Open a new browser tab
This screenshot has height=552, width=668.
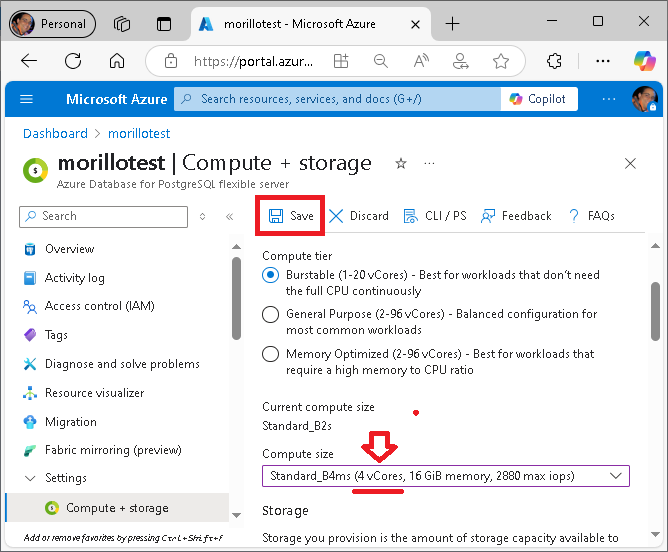(452, 24)
